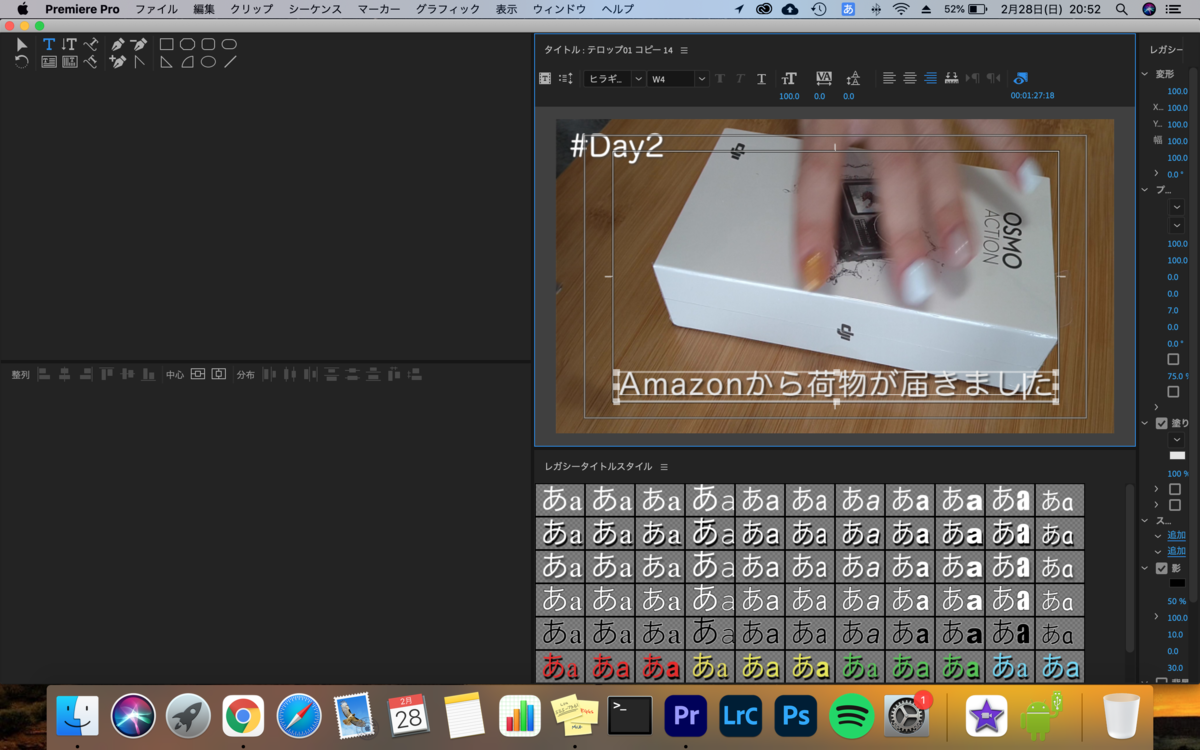
Task: Open Spotlight search in menu bar
Action: pos(1122,9)
